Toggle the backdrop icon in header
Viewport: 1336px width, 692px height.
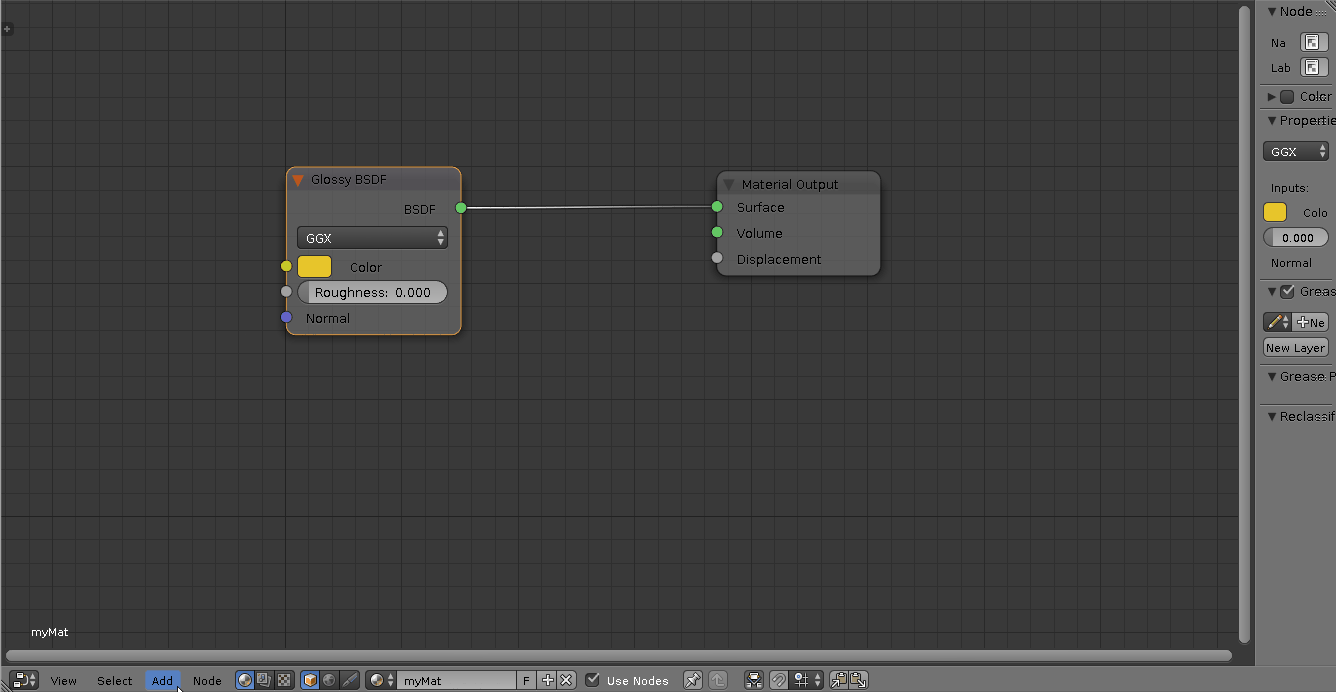pos(755,680)
